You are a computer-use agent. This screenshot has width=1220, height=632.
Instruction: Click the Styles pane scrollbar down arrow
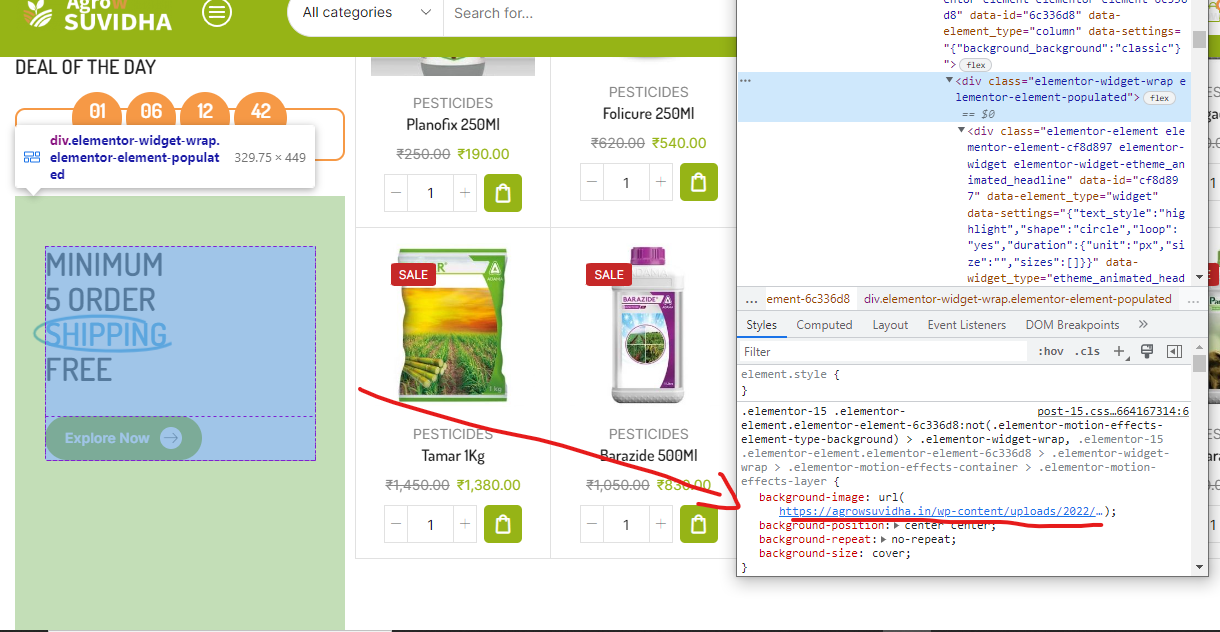(x=1199, y=567)
